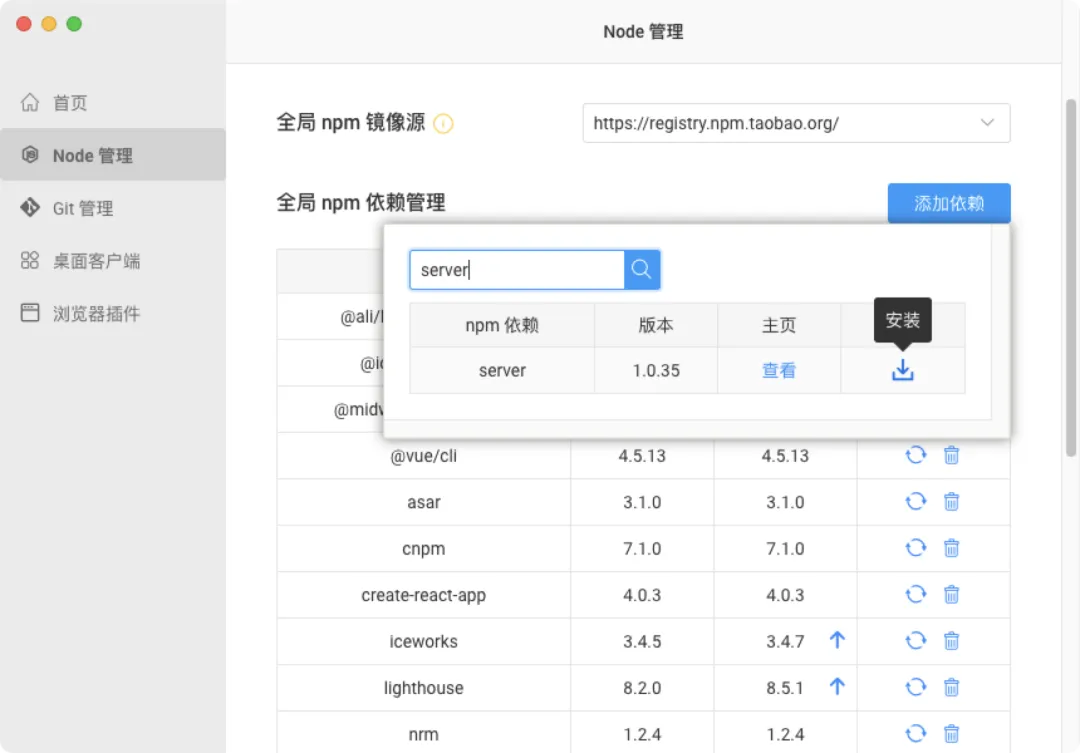Delete nrm with trash icon
The image size is (1080, 753).
pos(951,734)
